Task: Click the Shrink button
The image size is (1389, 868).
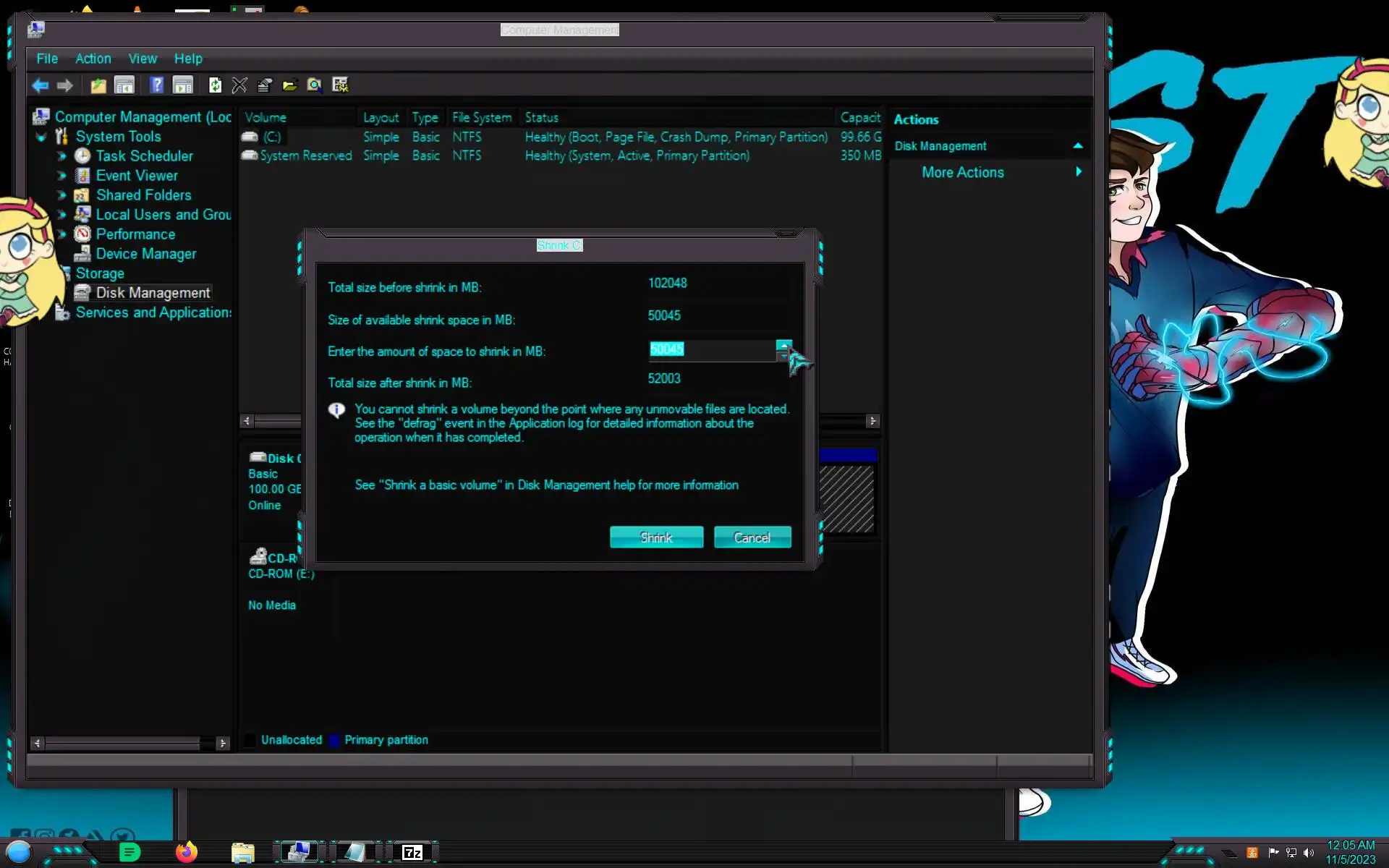Action: click(656, 537)
